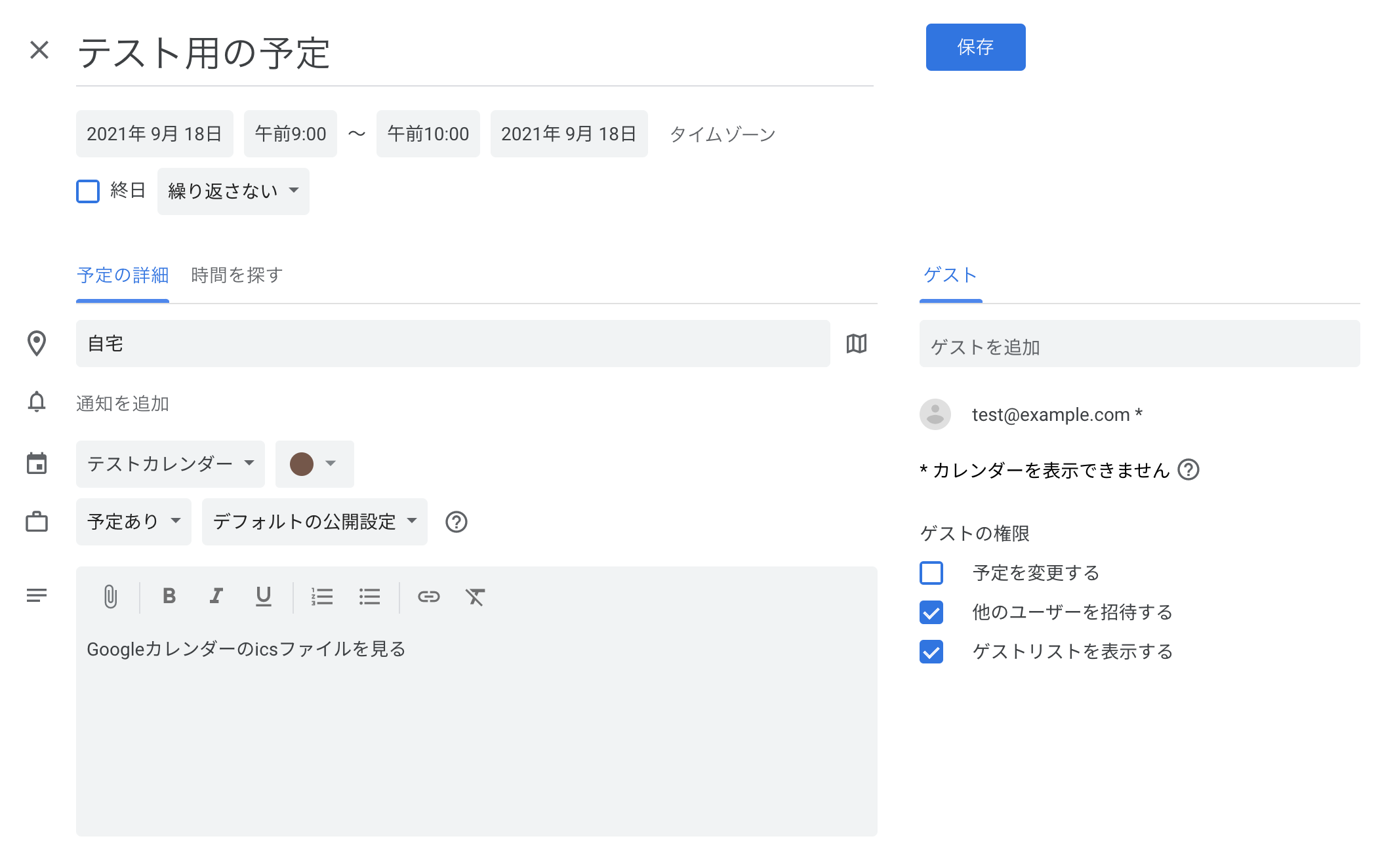The height and width of the screenshot is (868, 1380).
Task: Toggle underline formatting button
Action: click(x=263, y=596)
